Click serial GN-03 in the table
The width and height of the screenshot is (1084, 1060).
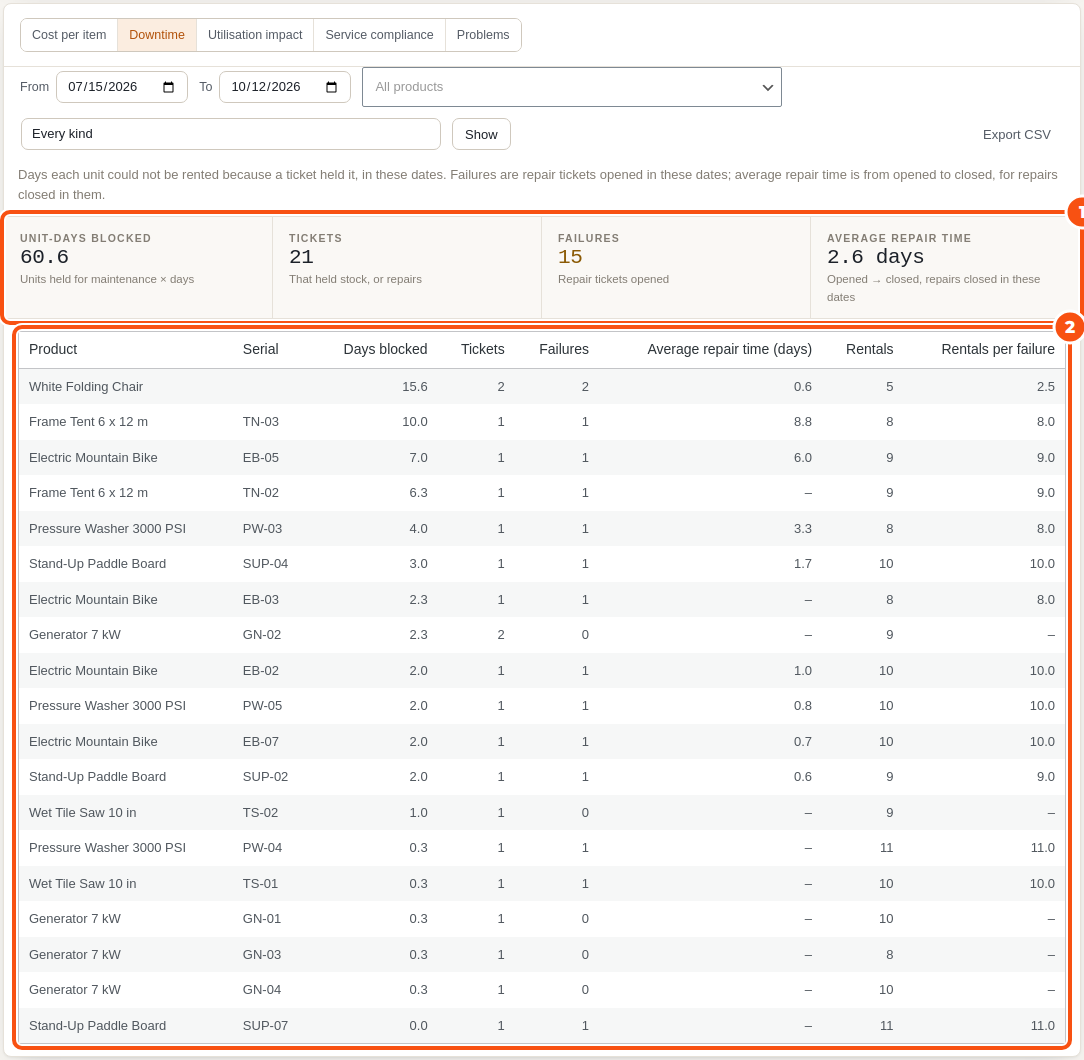pos(262,955)
